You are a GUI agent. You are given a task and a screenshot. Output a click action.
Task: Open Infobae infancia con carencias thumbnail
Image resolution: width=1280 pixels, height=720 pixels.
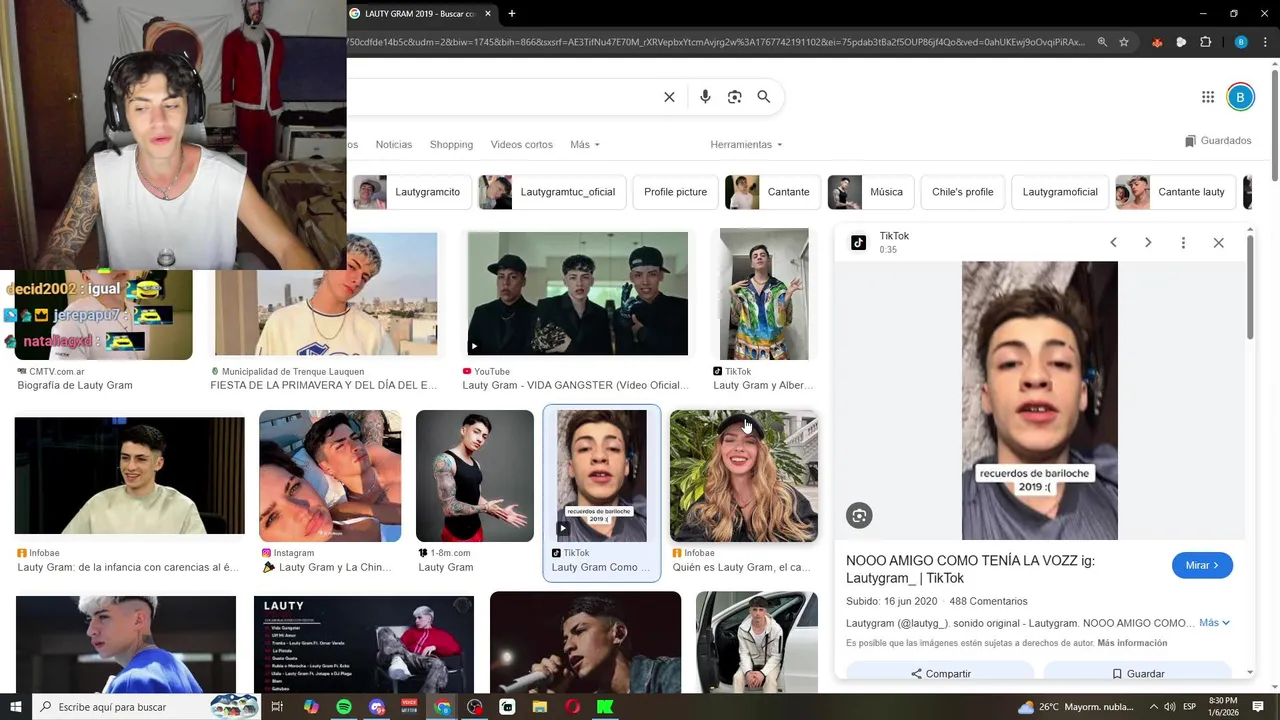129,476
